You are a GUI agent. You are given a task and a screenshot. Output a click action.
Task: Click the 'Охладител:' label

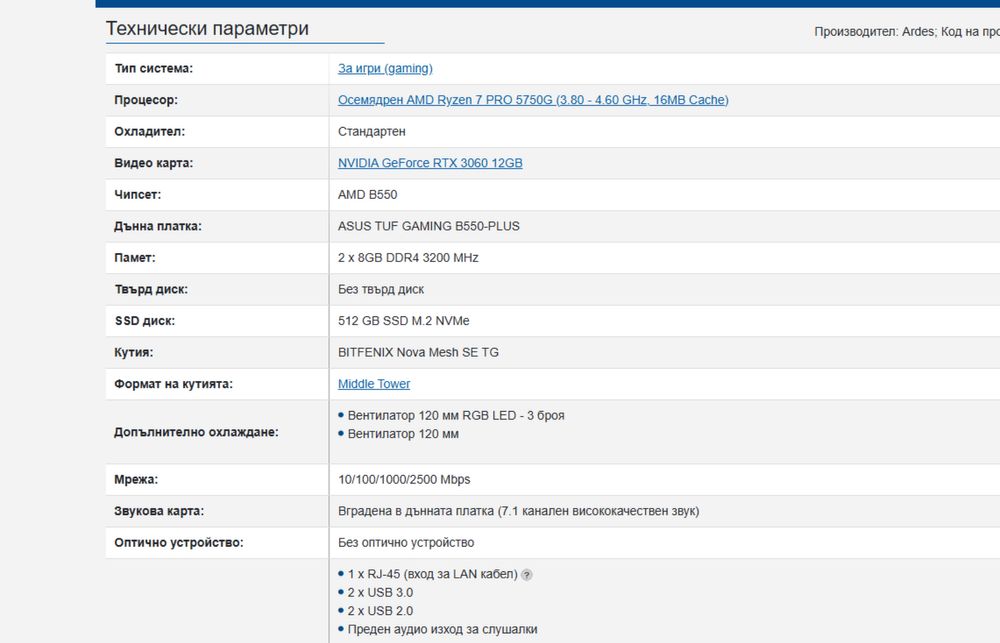(x=150, y=131)
